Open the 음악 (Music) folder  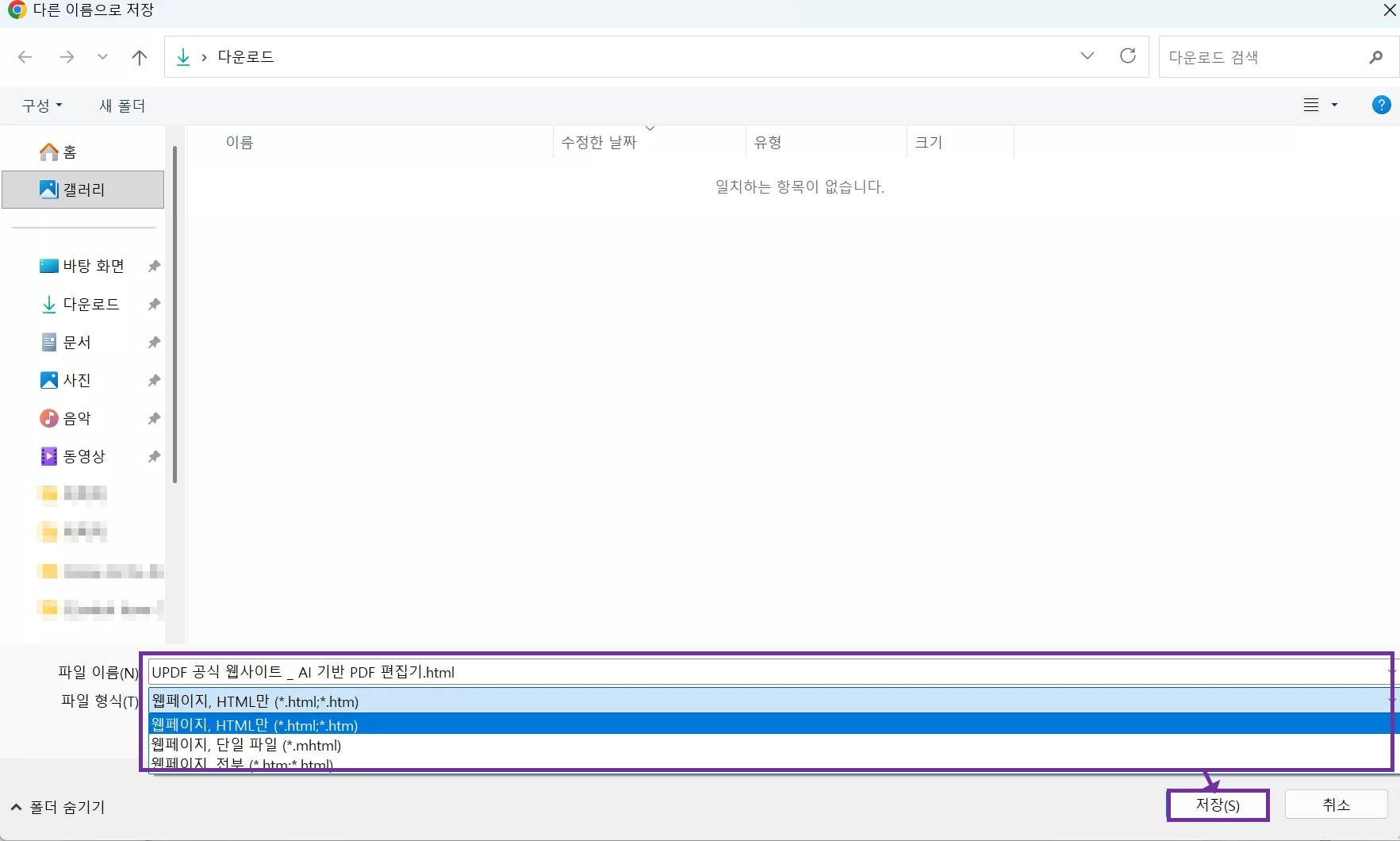[77, 418]
